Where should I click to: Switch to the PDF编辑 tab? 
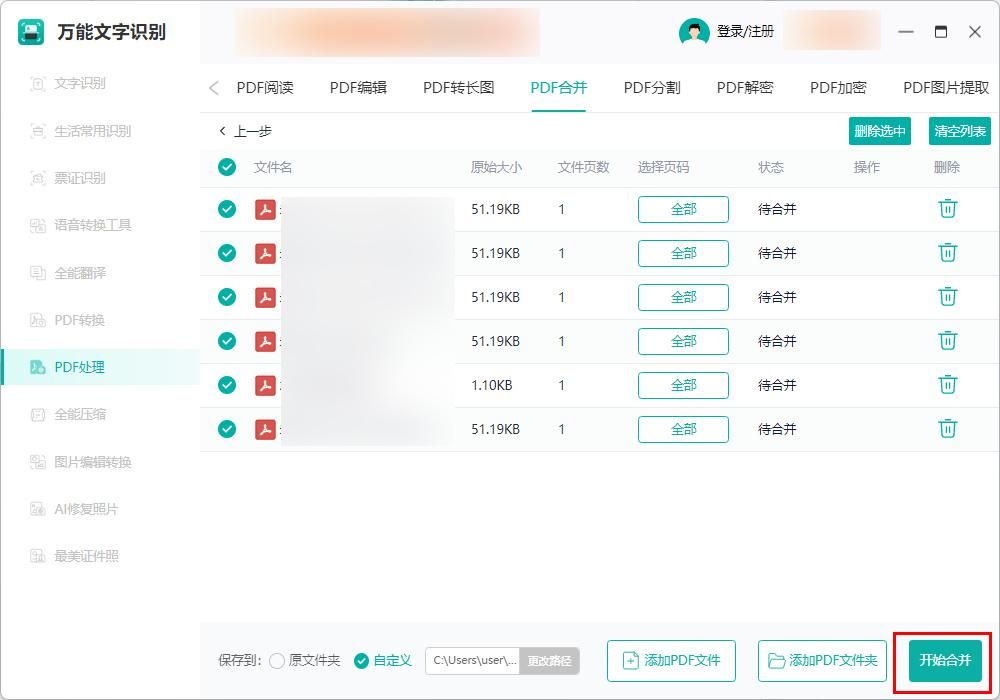point(358,87)
